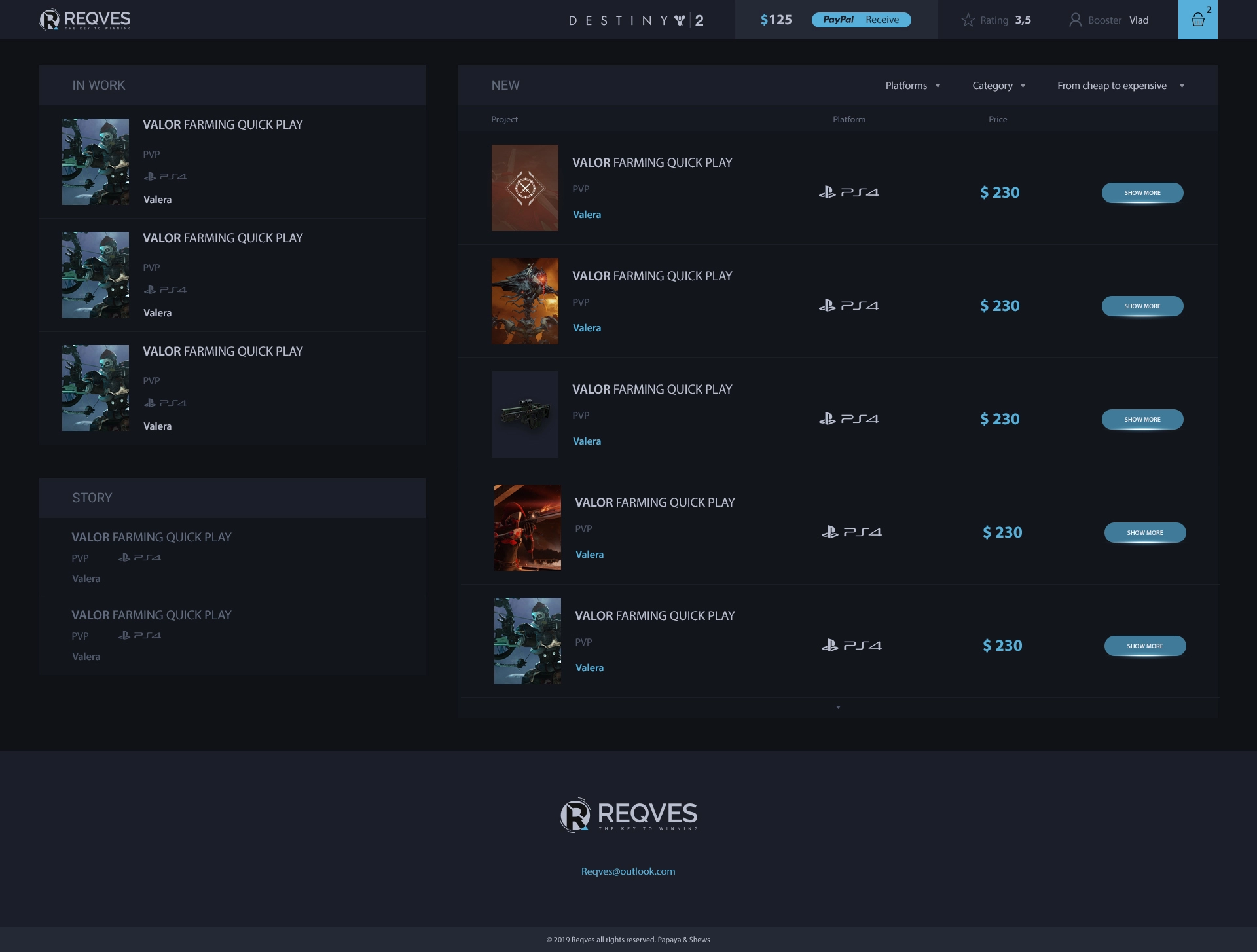Click Valera link in third New listing
The width and height of the screenshot is (1257, 952).
tap(587, 441)
